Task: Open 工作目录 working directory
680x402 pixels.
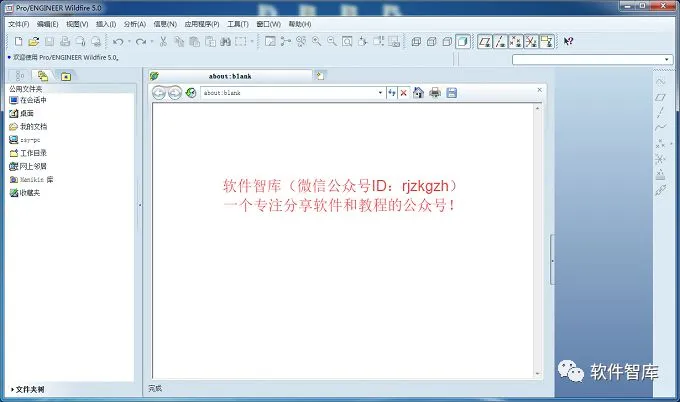Action: click(28, 153)
